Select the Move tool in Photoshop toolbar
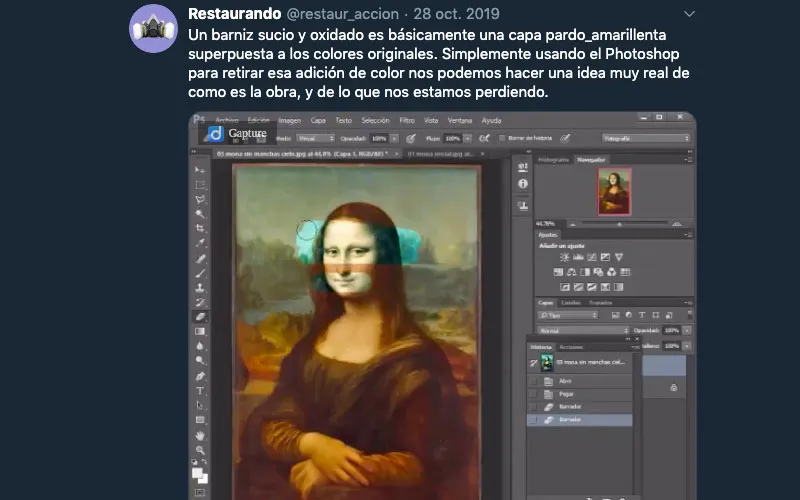Viewport: 800px width, 500px height. pyautogui.click(x=200, y=170)
